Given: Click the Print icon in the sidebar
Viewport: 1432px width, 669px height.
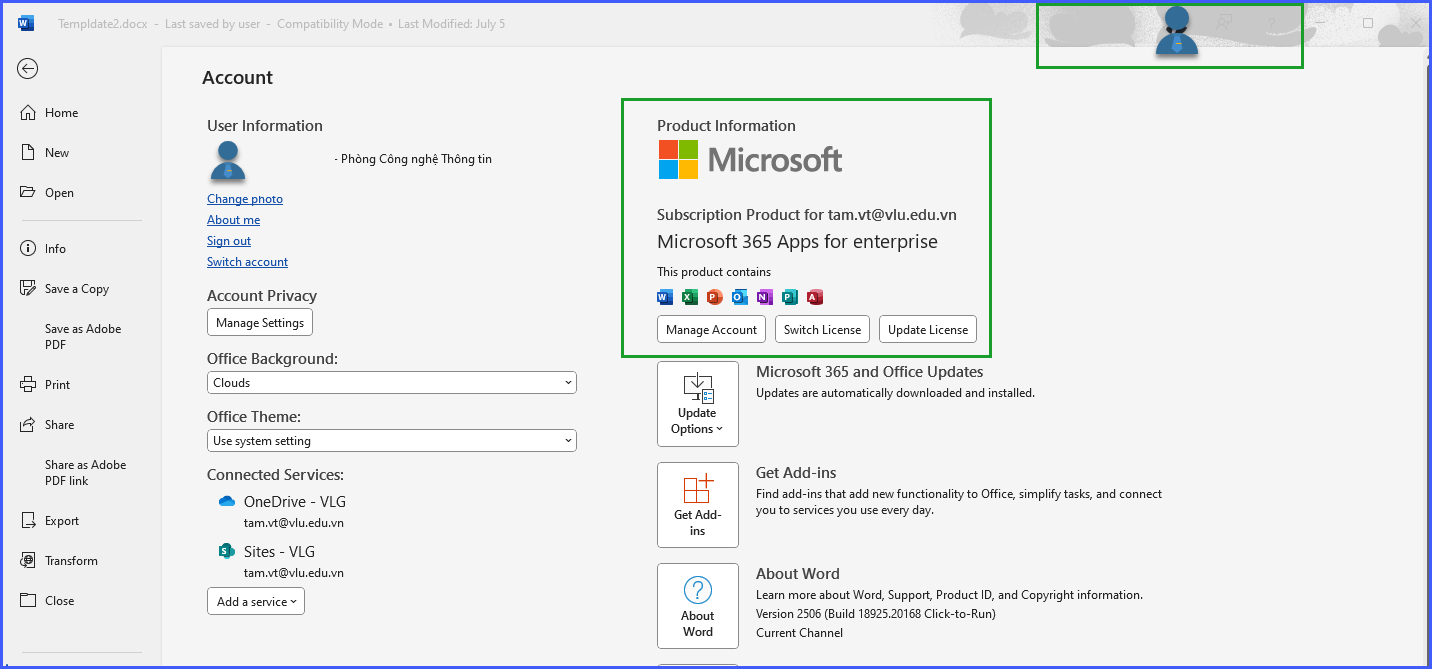Looking at the screenshot, I should click(x=28, y=385).
